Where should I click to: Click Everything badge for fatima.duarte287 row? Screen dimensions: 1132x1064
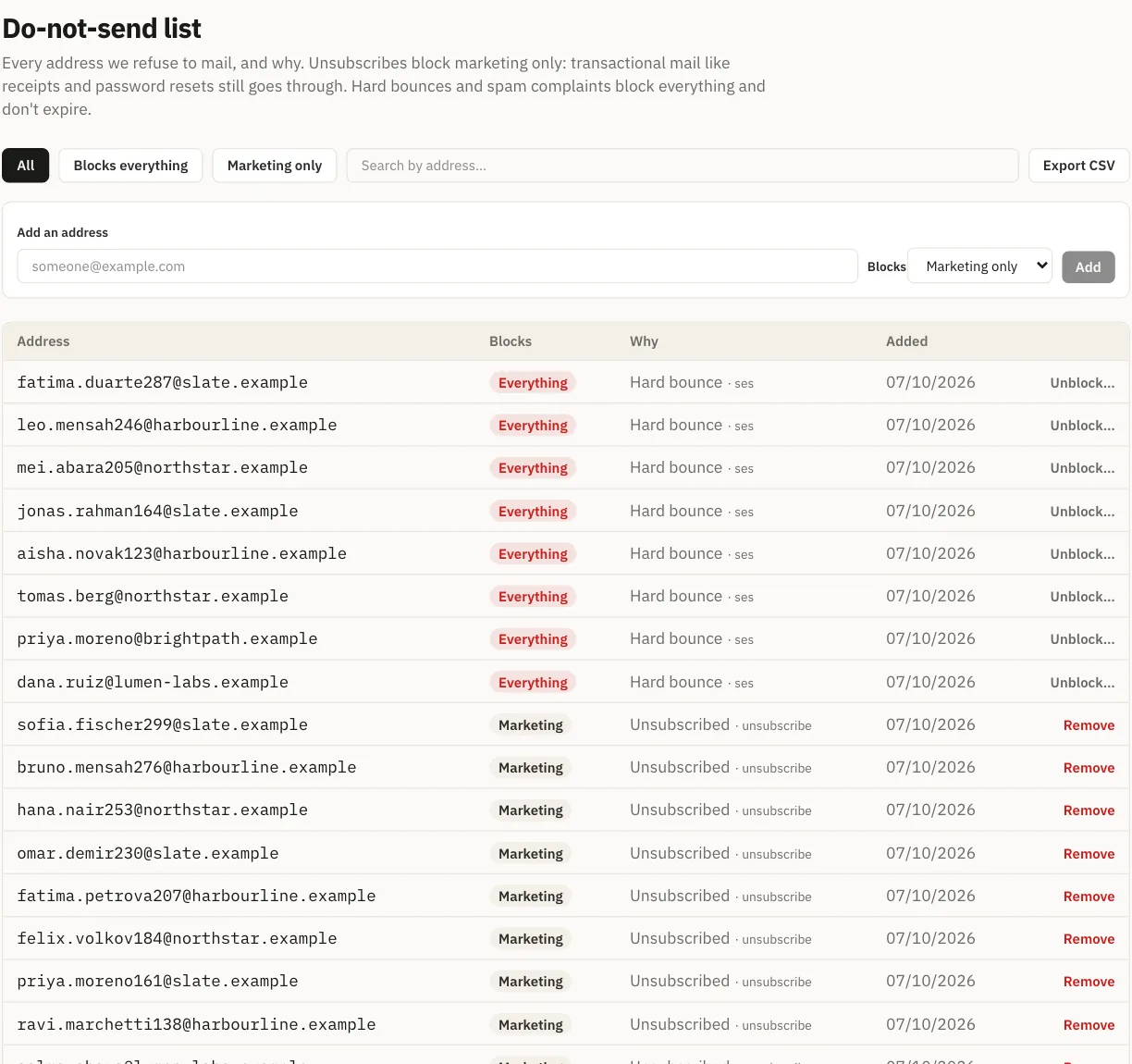533,383
